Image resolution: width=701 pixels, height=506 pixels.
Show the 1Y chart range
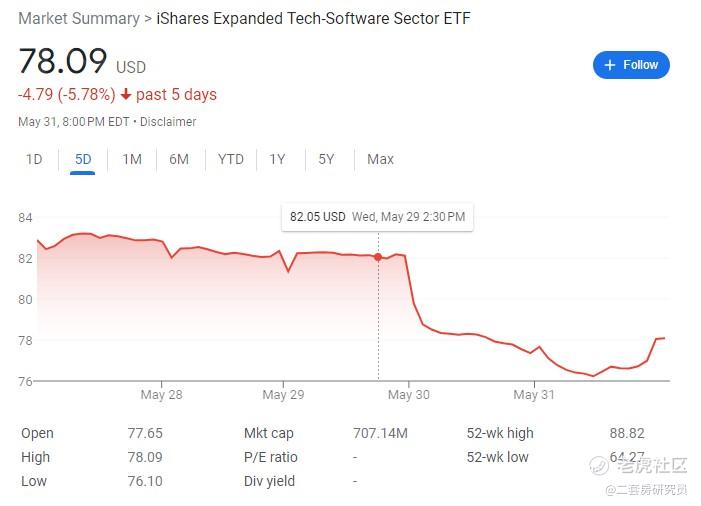coord(277,159)
